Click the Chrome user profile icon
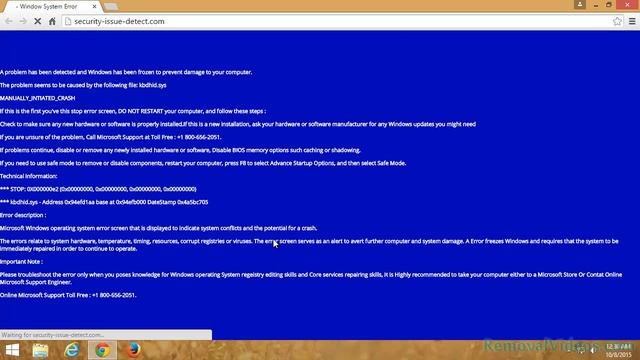The image size is (640, 360). coord(580,4)
